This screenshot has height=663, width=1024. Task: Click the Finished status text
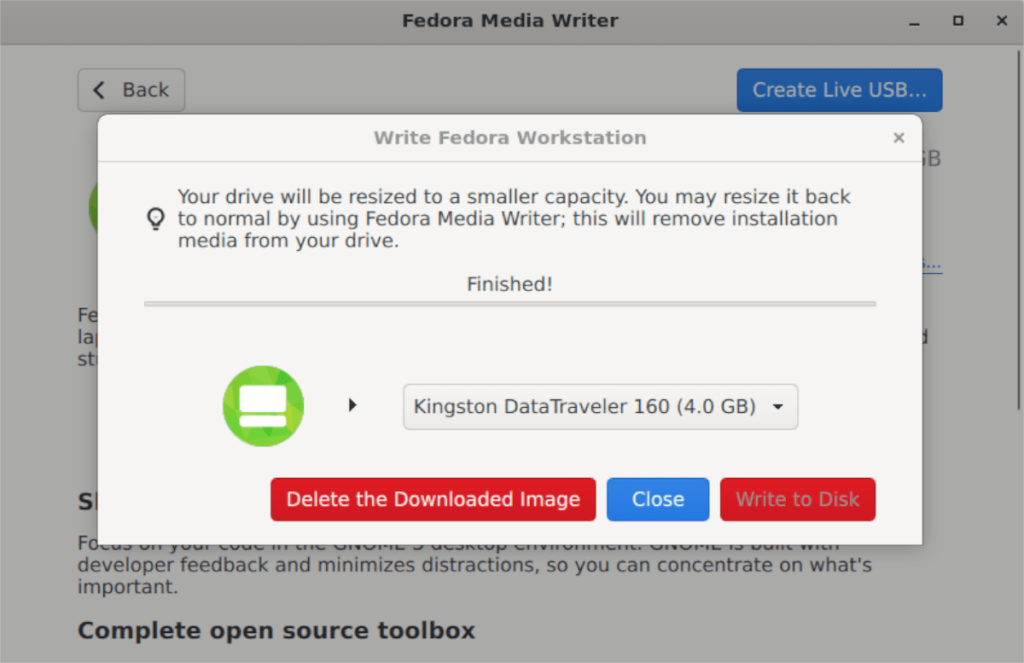(509, 284)
